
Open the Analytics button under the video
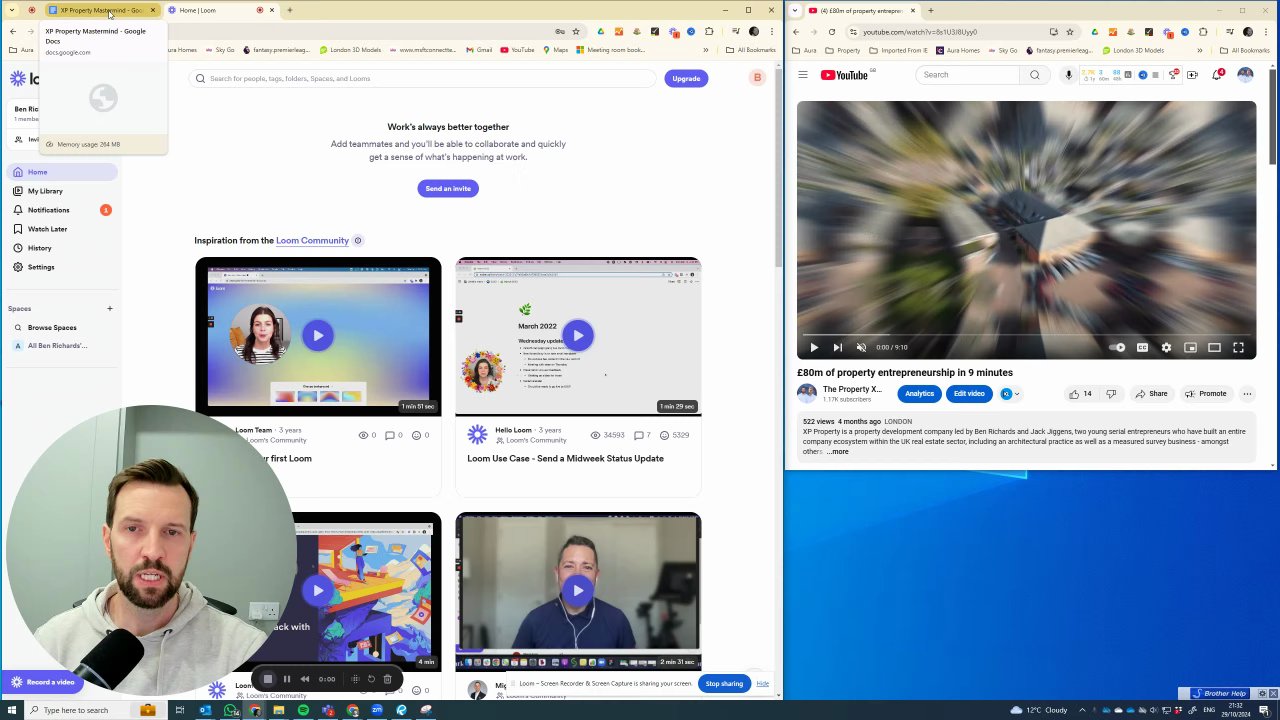click(x=919, y=394)
